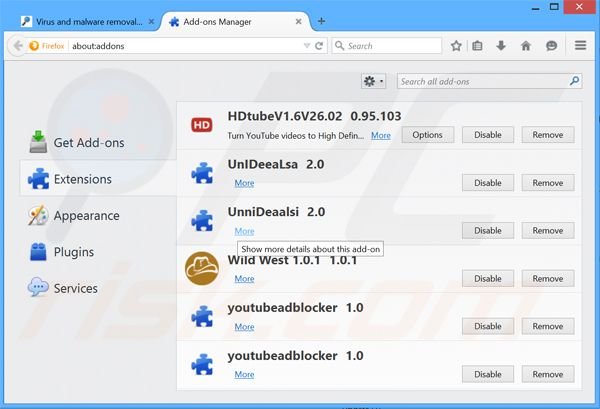Screen dimensions: 600x409
Task: Select the HDtubeV1.6V26.02 extension title
Action: (x=314, y=116)
